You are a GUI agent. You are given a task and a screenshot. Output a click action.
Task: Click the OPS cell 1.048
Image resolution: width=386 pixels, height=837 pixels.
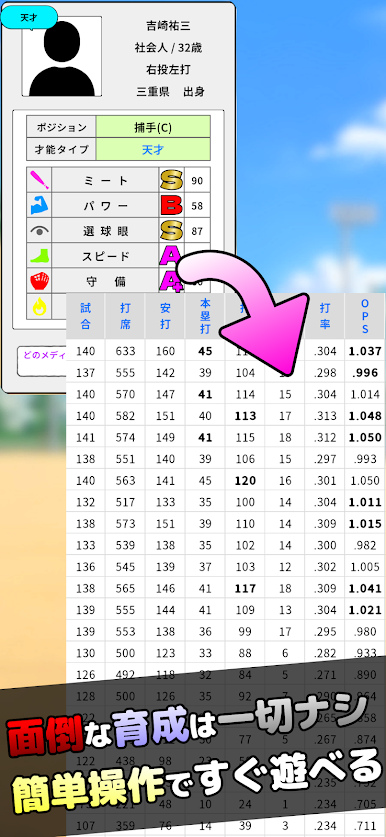tap(365, 416)
